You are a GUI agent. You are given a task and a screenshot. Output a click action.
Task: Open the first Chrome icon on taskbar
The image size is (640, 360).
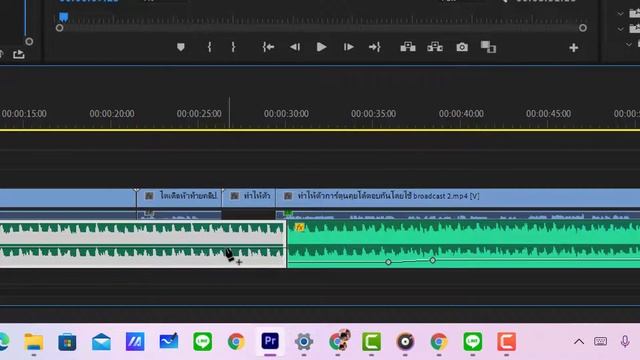[236, 342]
